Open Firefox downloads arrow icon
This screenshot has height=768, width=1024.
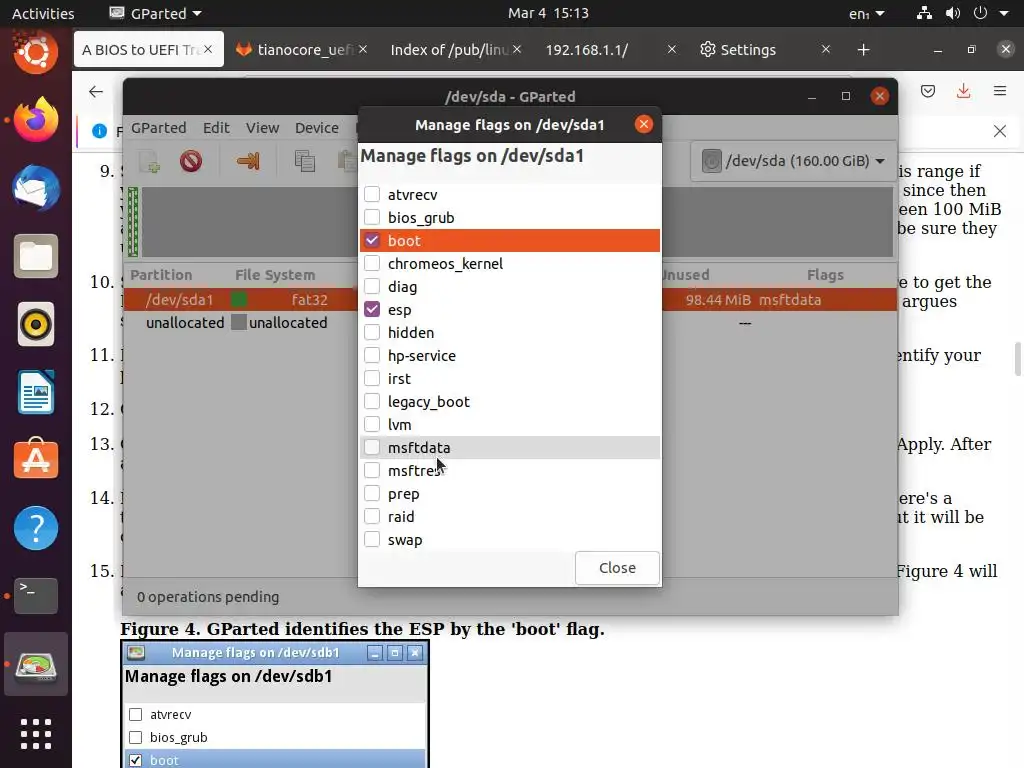[x=963, y=91]
